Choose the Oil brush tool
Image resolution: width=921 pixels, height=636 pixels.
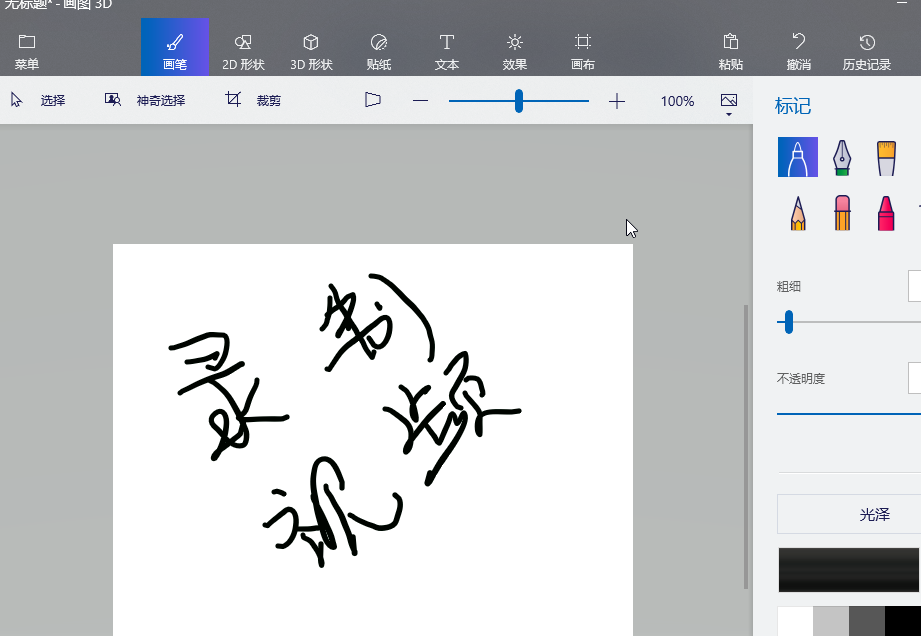coord(886,157)
